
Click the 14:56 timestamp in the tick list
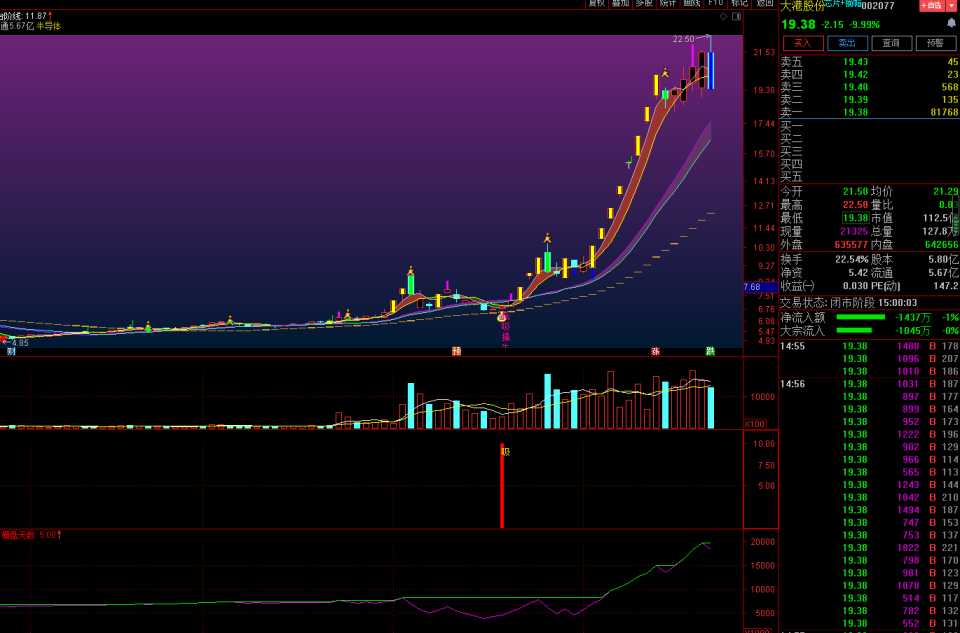(793, 384)
